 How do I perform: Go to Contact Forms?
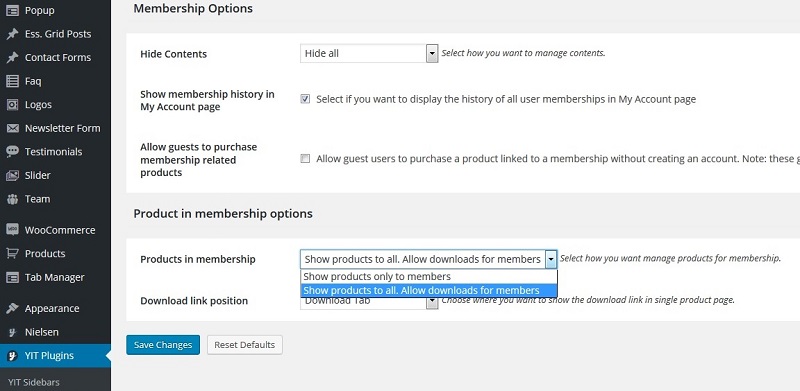pos(58,57)
